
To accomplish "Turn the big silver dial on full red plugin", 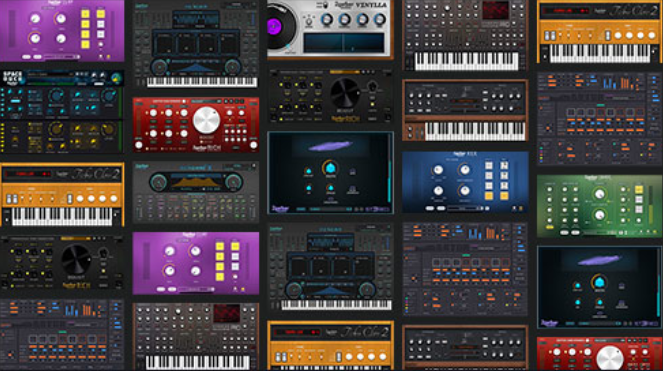I will click(207, 120).
